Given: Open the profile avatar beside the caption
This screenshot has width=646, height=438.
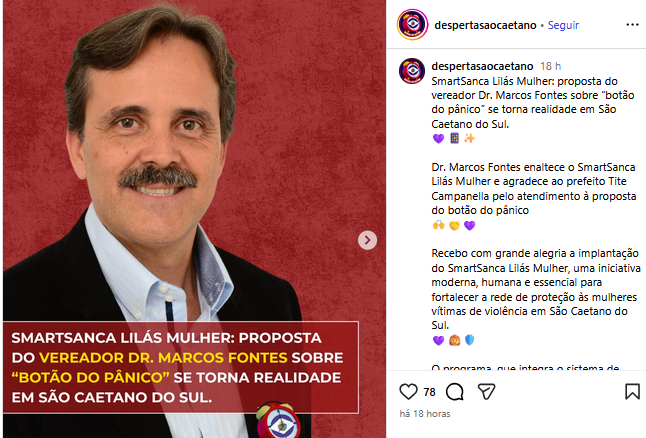Looking at the screenshot, I should click(x=412, y=71).
